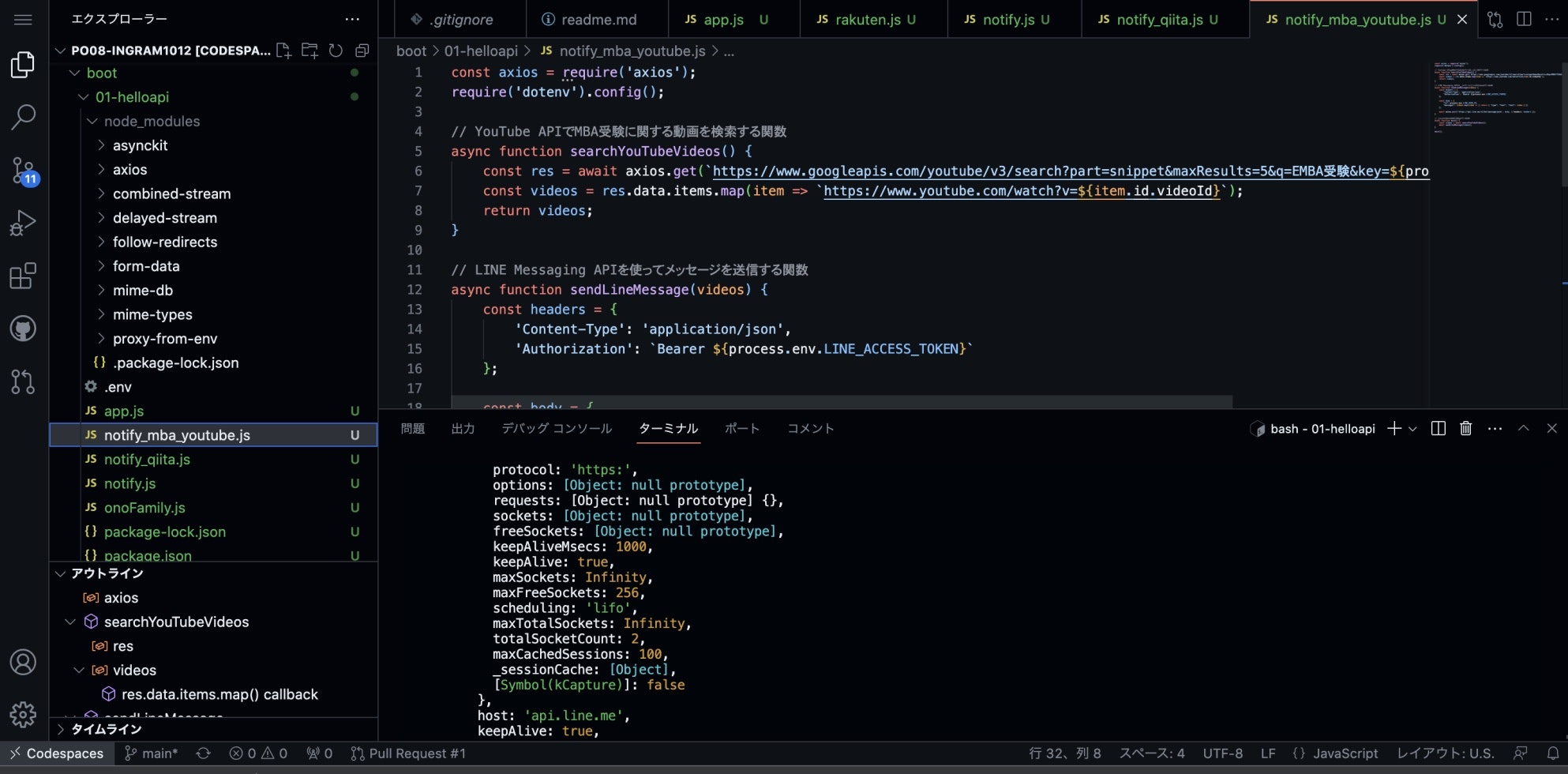This screenshot has height=774, width=1568.
Task: Open the Manage gear icon
Action: coord(23,715)
